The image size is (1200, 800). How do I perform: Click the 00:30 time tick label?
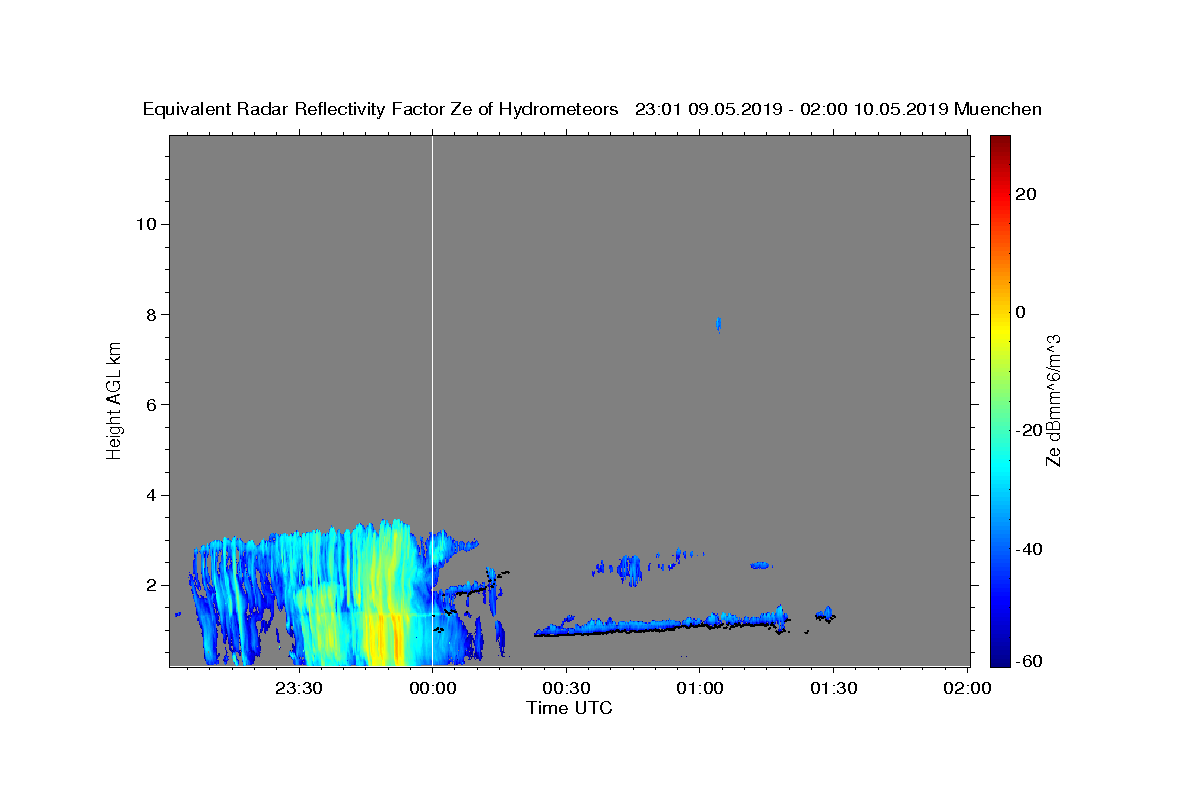click(x=566, y=688)
